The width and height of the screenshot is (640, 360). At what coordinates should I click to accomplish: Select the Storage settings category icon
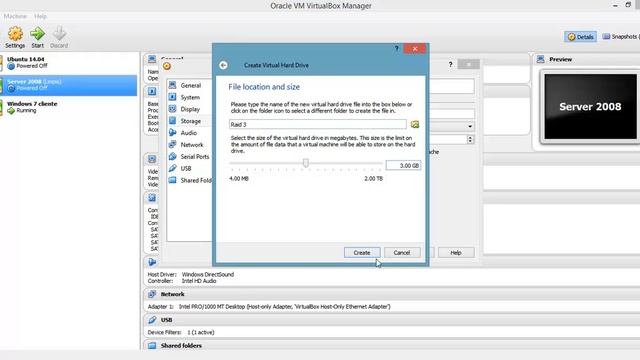(x=173, y=120)
